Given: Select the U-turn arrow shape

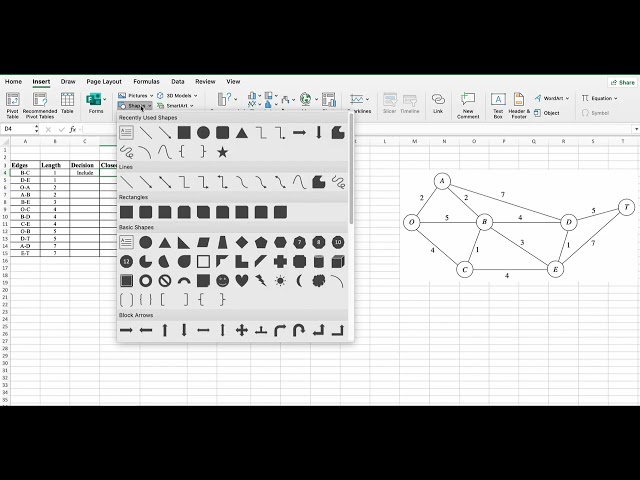Looking at the screenshot, I should pos(299,330).
